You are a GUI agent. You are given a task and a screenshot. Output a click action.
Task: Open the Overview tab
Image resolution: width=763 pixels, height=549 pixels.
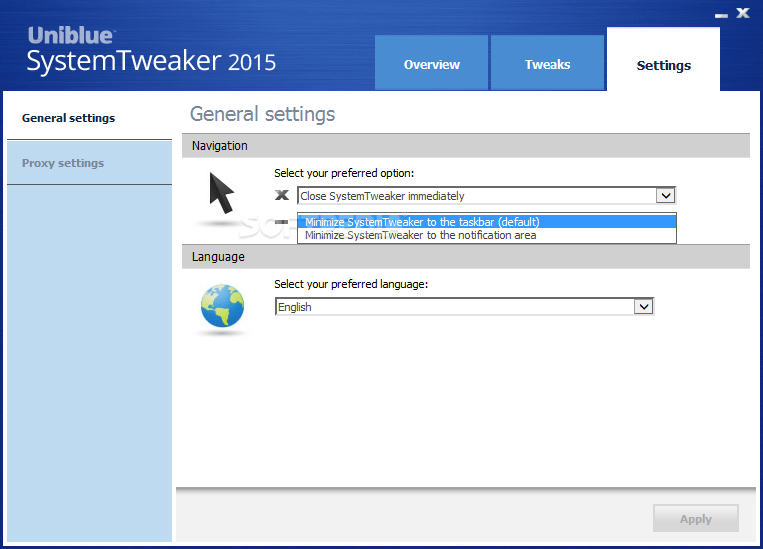coord(431,63)
